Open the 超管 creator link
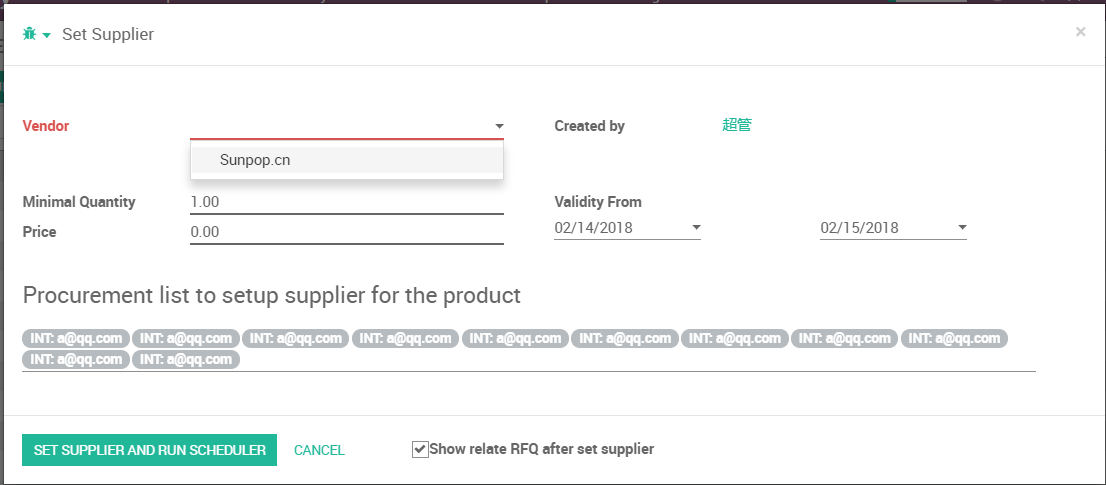1106x485 pixels. click(736, 126)
